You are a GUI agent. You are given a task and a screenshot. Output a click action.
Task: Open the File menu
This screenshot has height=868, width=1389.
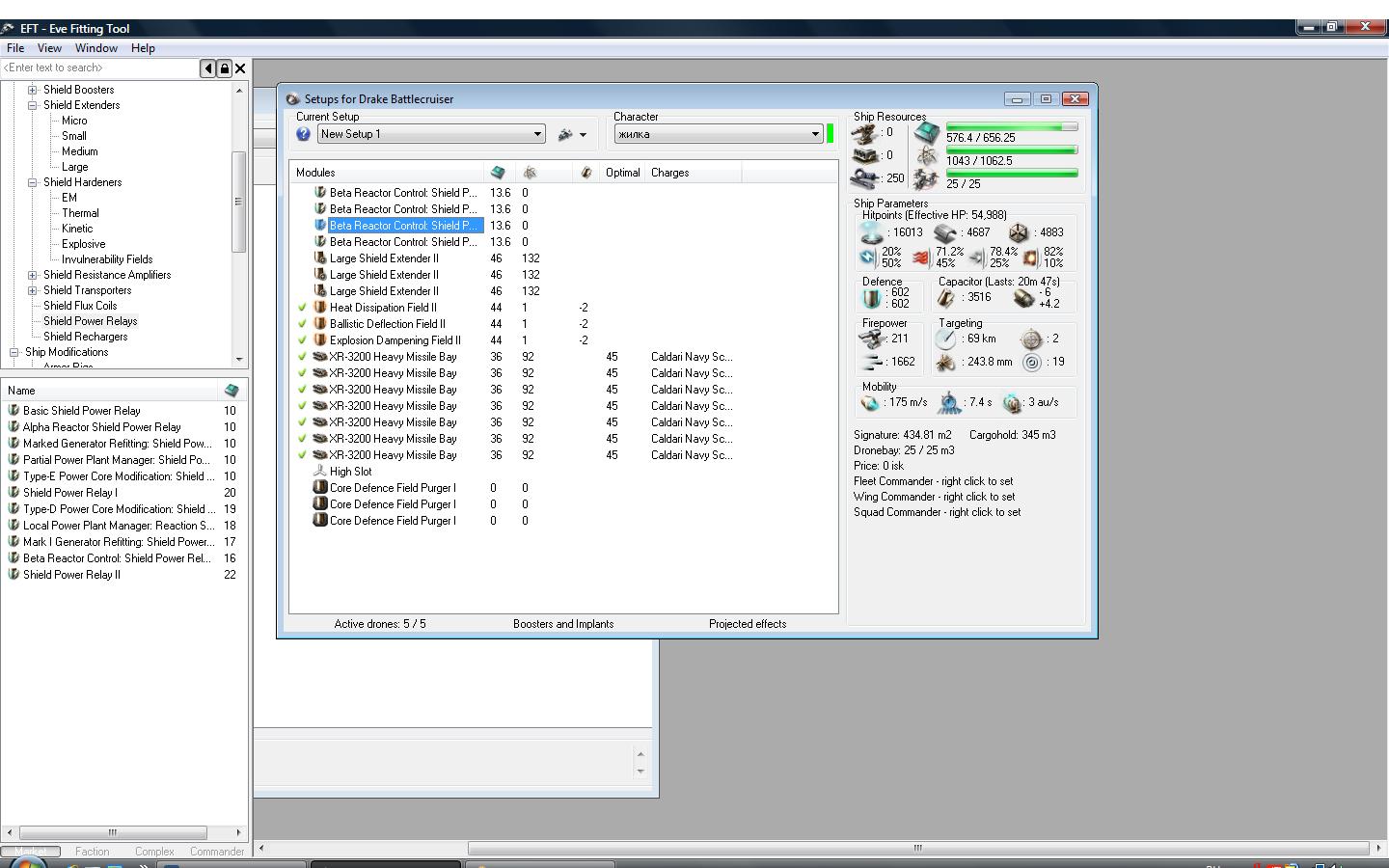[15, 48]
